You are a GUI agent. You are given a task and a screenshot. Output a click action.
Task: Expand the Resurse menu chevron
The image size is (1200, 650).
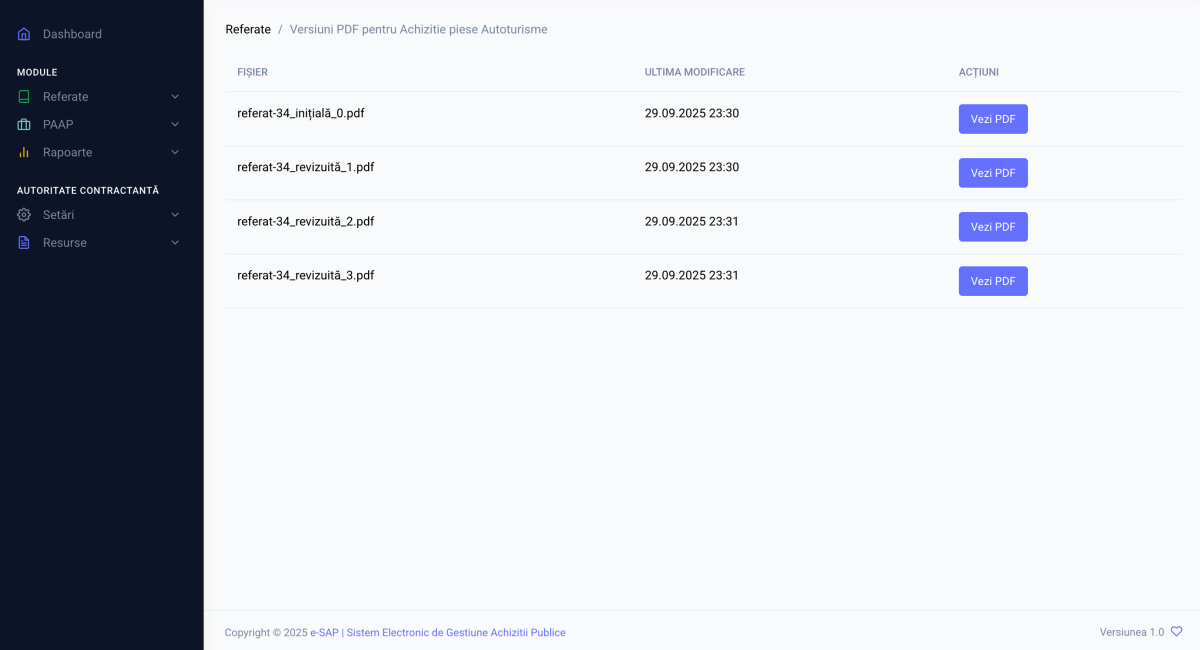click(175, 243)
